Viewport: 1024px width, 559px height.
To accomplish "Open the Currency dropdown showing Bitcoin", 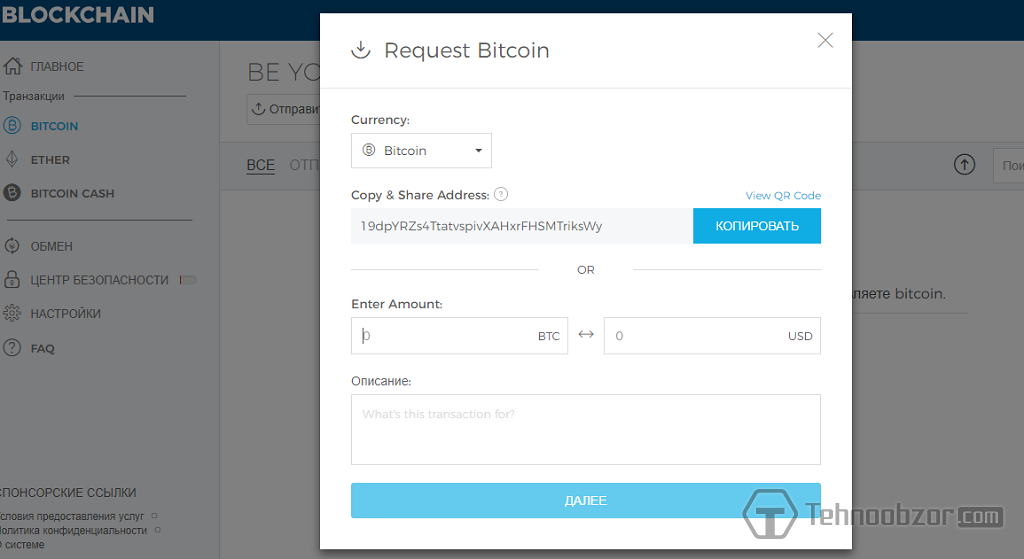I will pyautogui.click(x=421, y=151).
